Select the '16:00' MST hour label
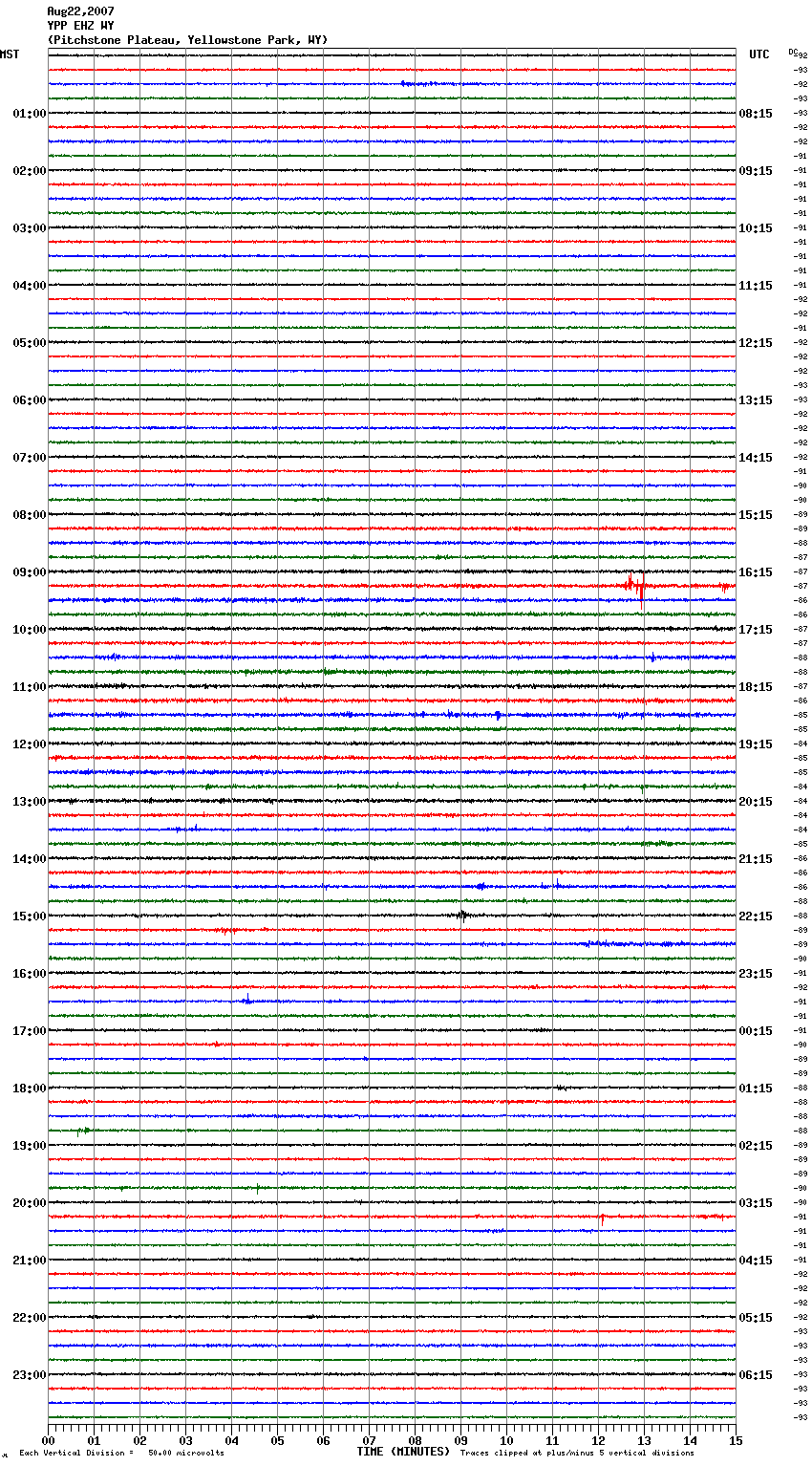Image resolution: width=812 pixels, height=1466 pixels. (x=29, y=974)
